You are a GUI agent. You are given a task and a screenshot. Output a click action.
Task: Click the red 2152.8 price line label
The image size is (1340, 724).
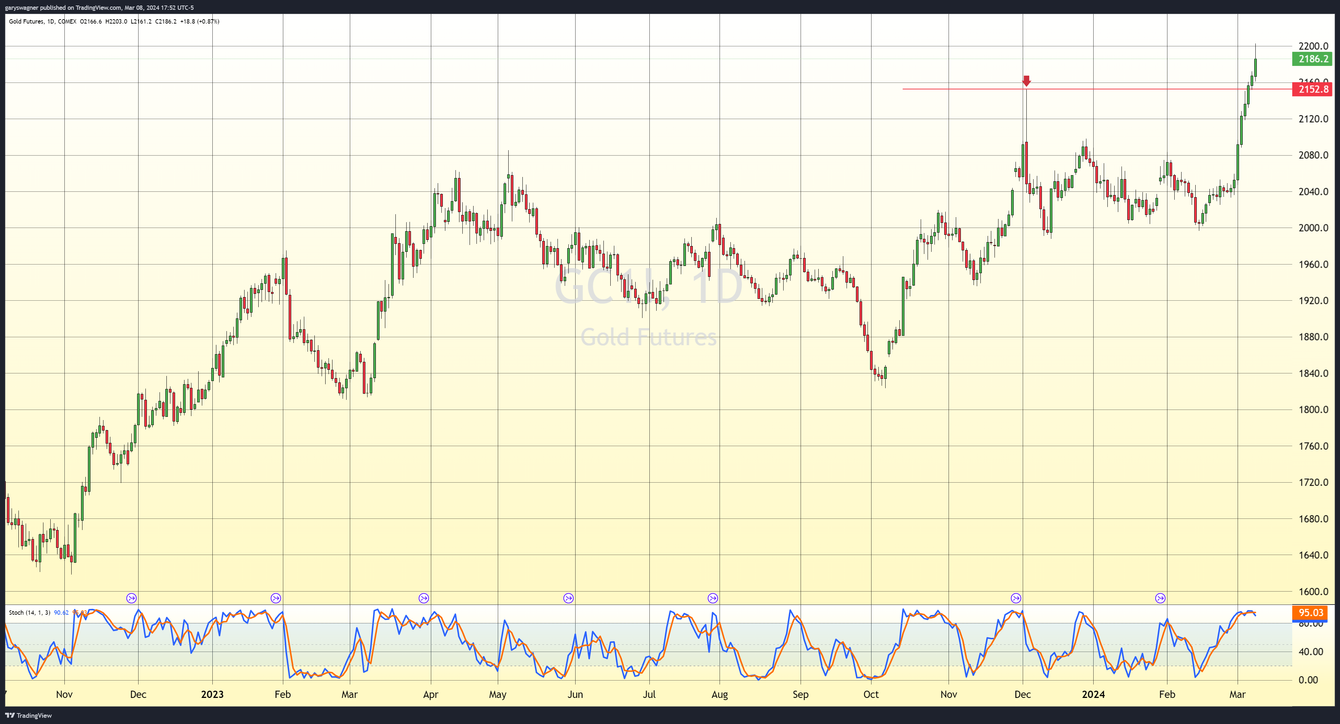click(x=1310, y=89)
